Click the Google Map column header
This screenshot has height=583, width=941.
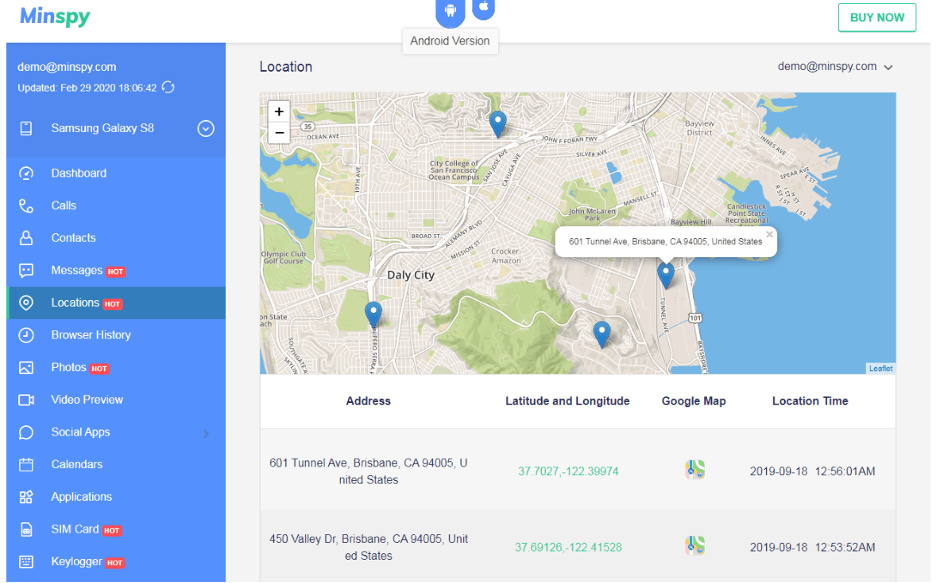tap(694, 401)
